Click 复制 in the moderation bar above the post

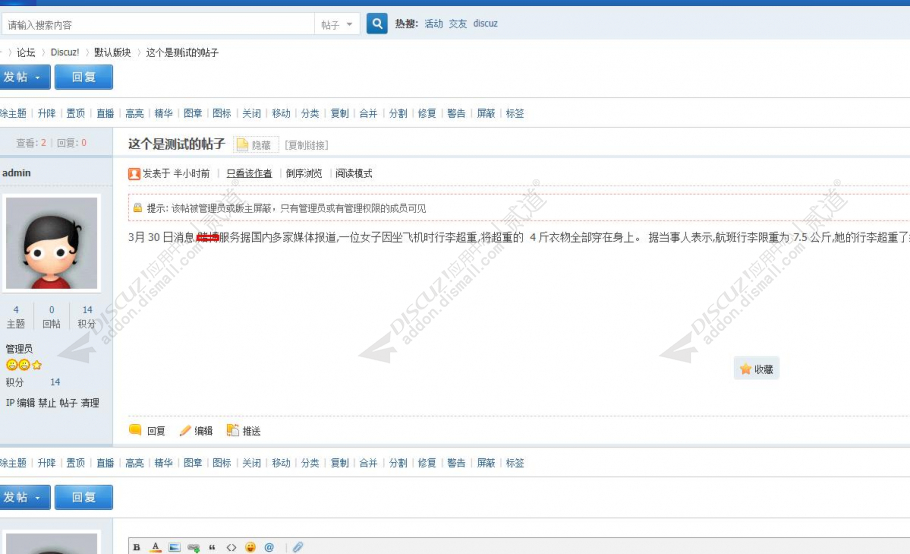point(340,113)
